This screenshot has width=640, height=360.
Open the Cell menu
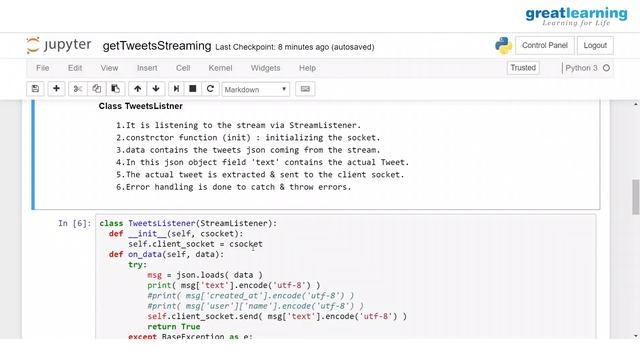pos(183,68)
